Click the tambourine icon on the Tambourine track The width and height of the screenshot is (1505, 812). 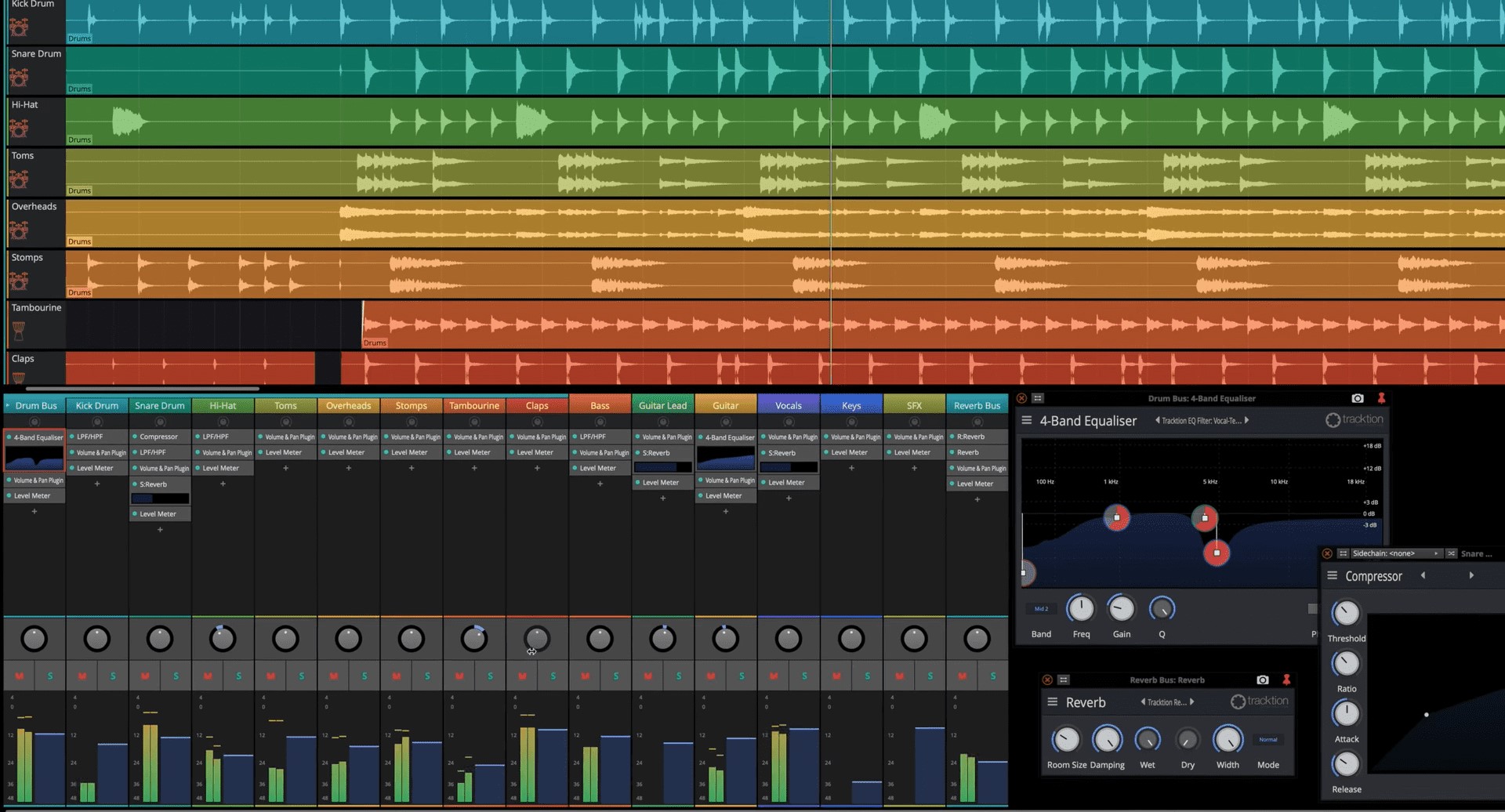click(18, 331)
